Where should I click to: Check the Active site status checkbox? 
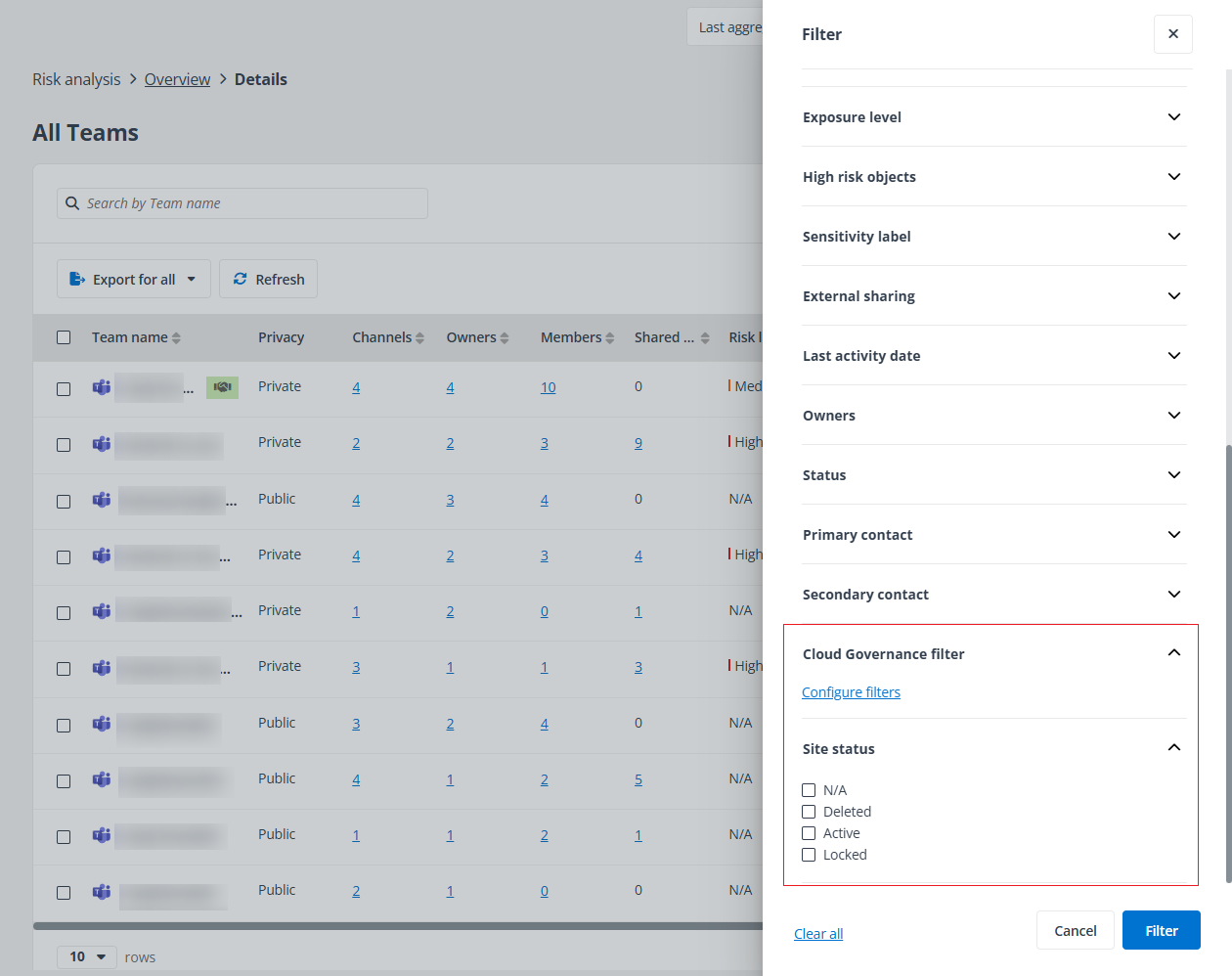(x=809, y=832)
